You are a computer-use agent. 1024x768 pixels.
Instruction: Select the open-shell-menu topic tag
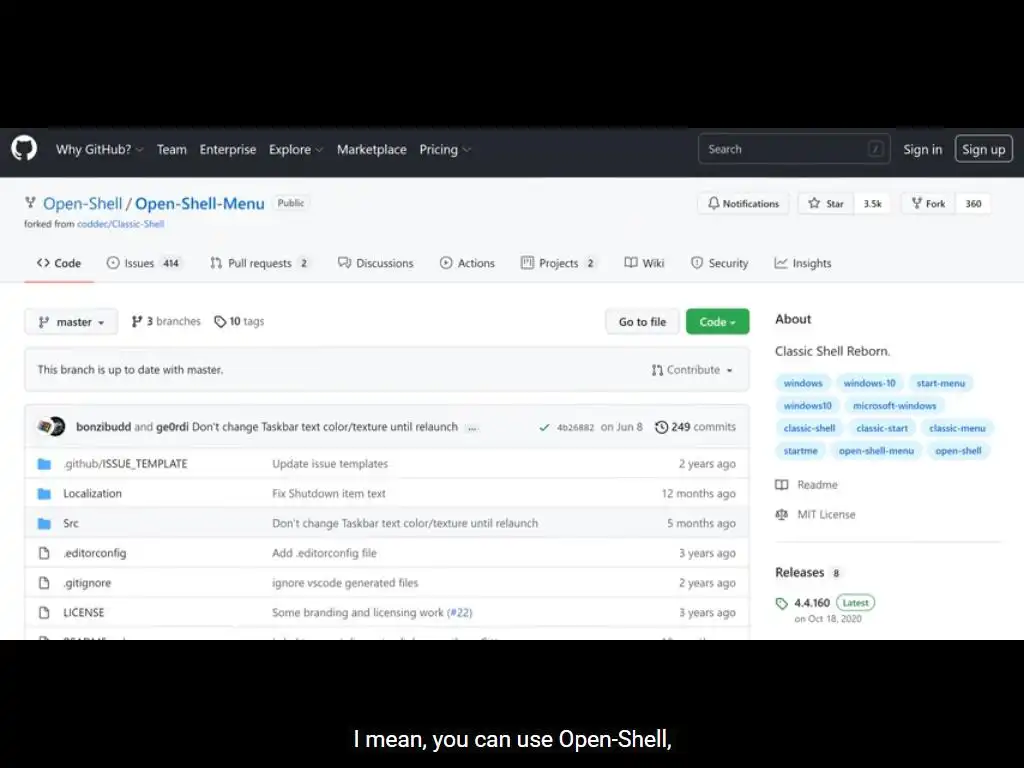[876, 451]
